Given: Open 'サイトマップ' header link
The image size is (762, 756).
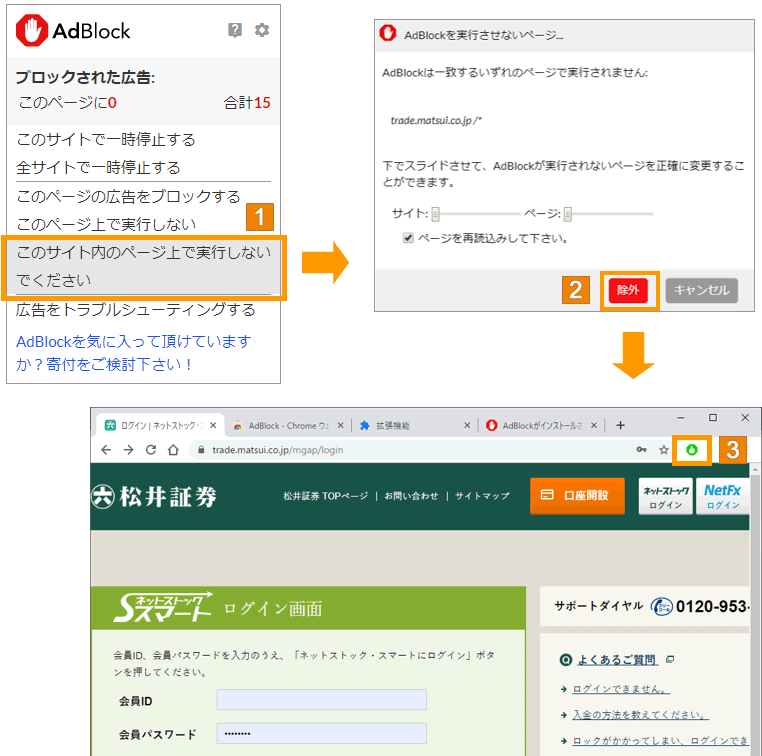Looking at the screenshot, I should [x=482, y=496].
